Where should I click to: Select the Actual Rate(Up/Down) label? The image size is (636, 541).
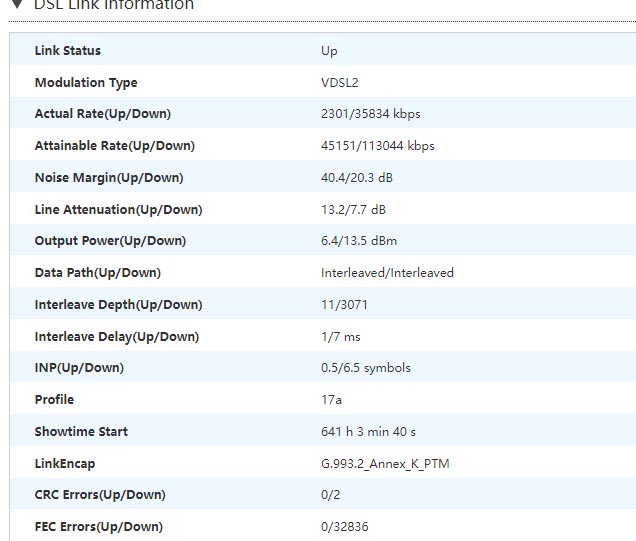click(103, 114)
